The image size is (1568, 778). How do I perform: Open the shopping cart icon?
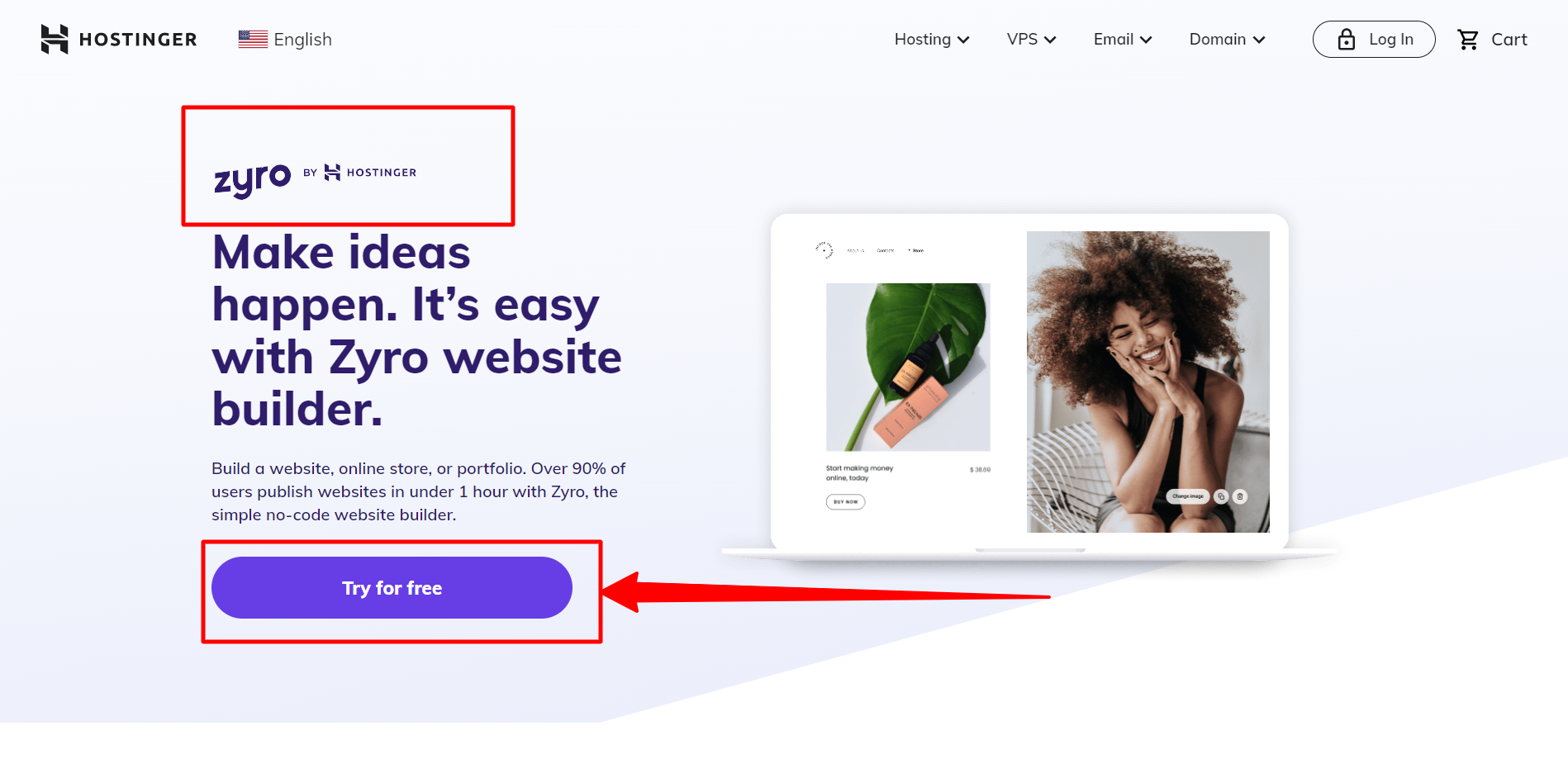click(1468, 40)
